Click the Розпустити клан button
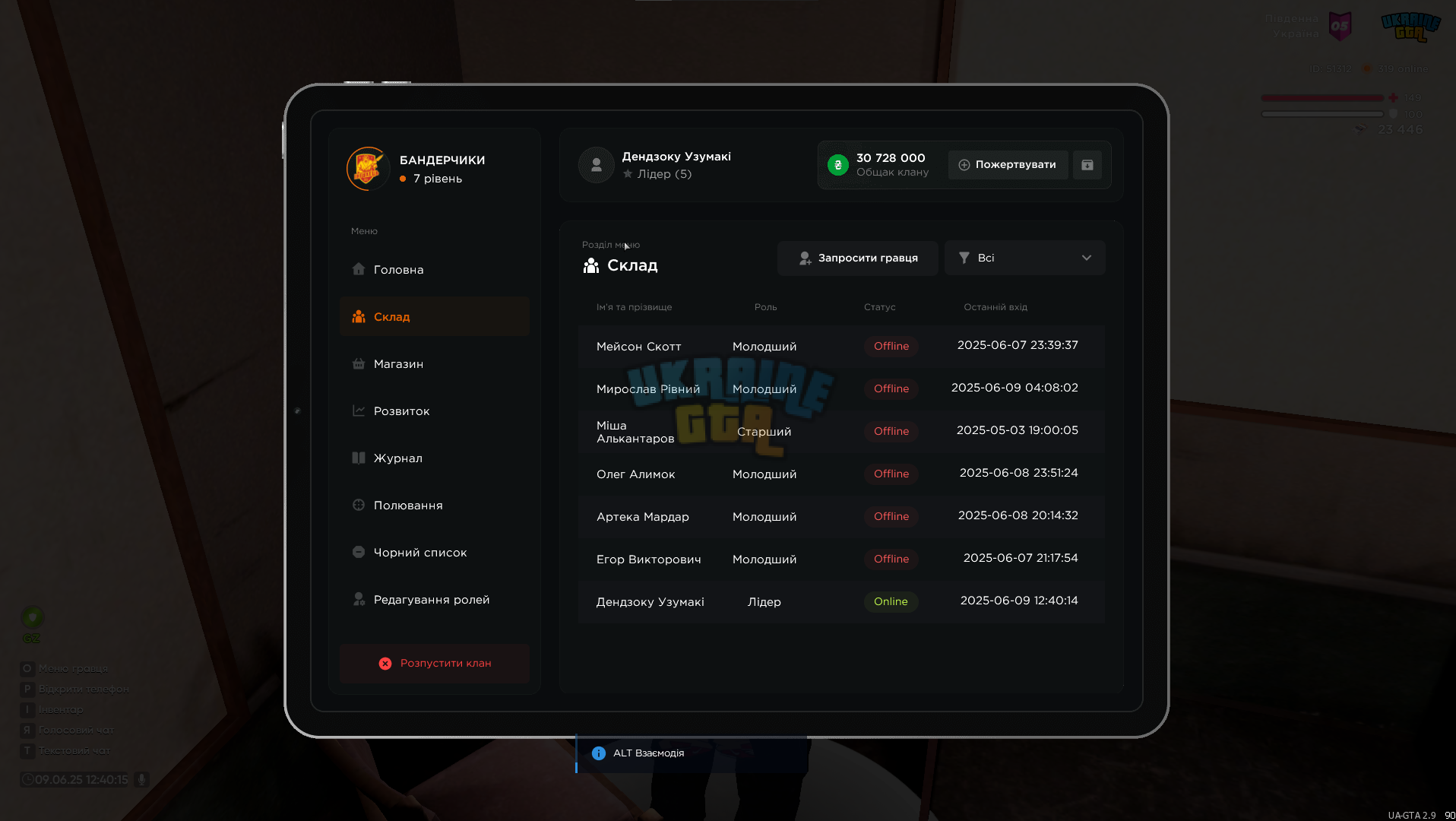 tap(435, 664)
